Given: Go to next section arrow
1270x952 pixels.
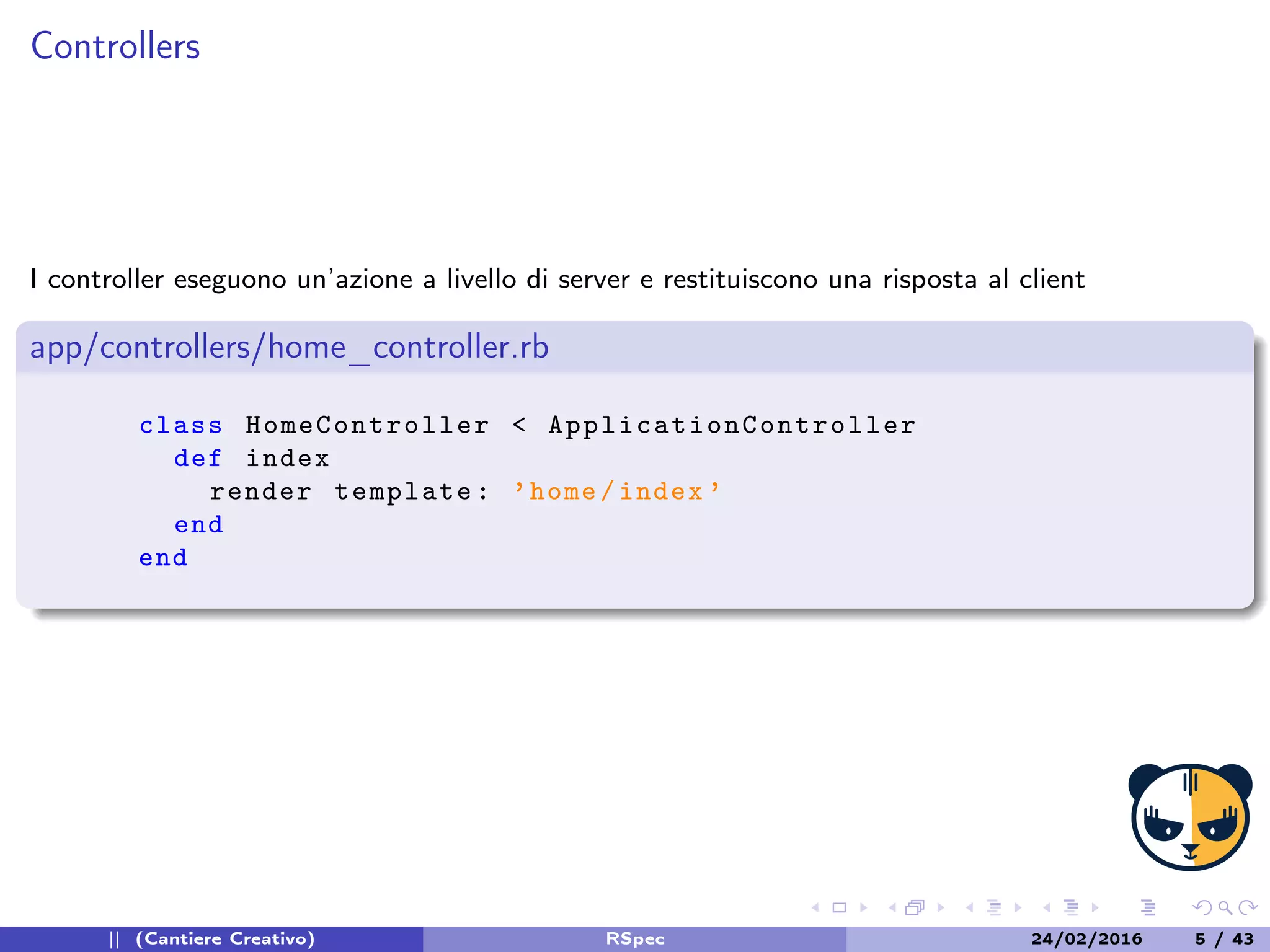Looking at the screenshot, I should click(1095, 907).
